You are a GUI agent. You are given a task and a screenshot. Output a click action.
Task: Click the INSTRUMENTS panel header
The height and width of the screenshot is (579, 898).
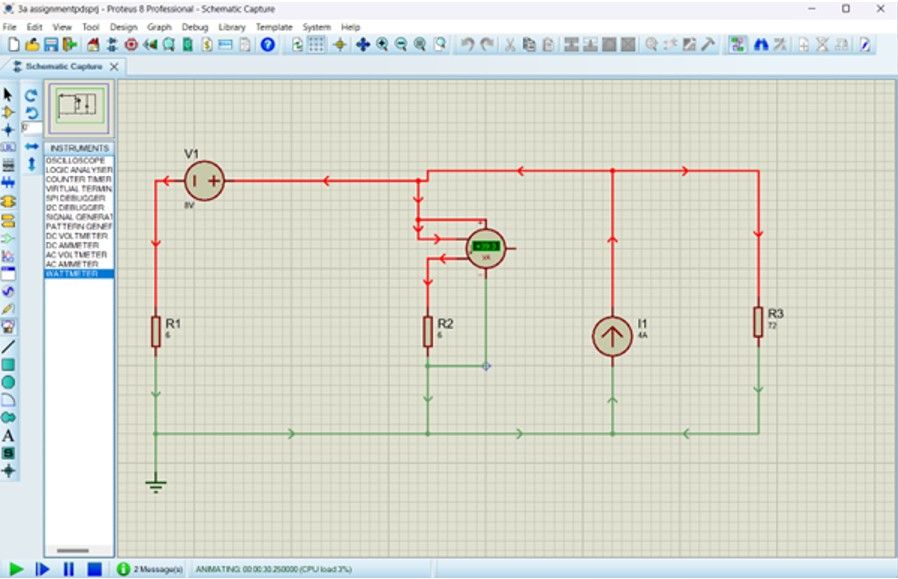79,148
